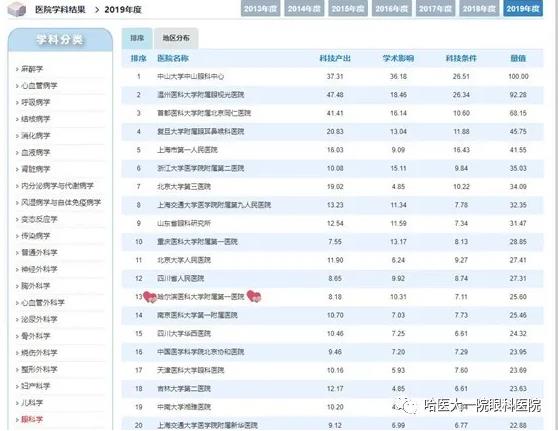Click the 医院名称 column header

tap(173, 58)
